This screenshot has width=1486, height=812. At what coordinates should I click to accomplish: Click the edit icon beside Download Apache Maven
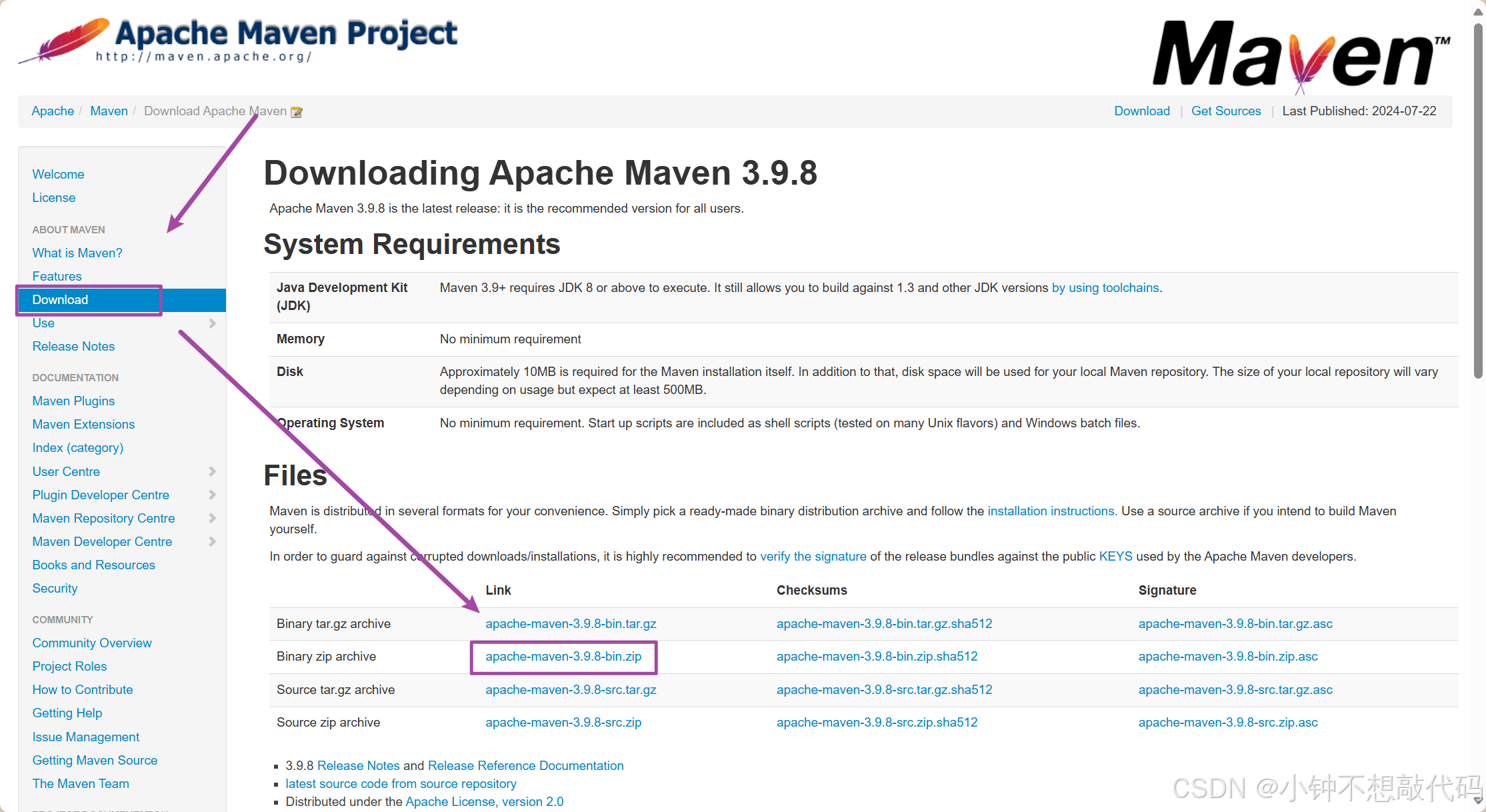(x=297, y=112)
